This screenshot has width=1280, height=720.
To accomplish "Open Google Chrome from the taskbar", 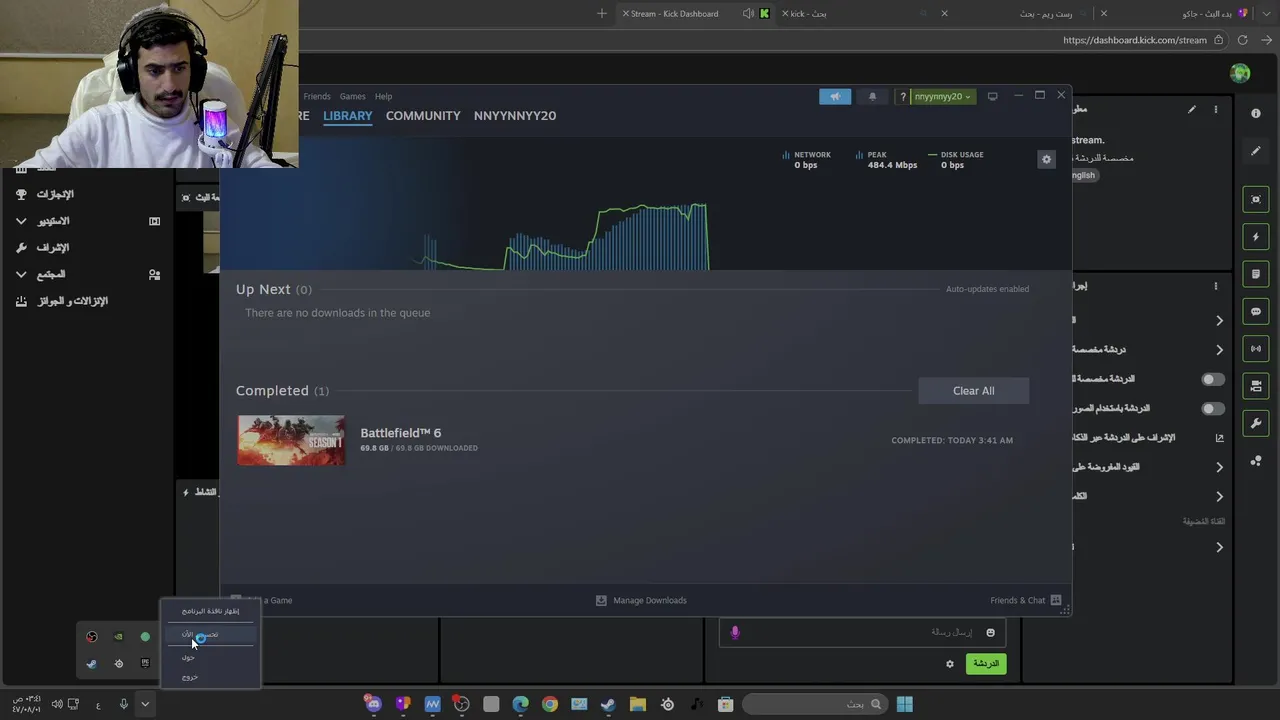I will point(550,704).
